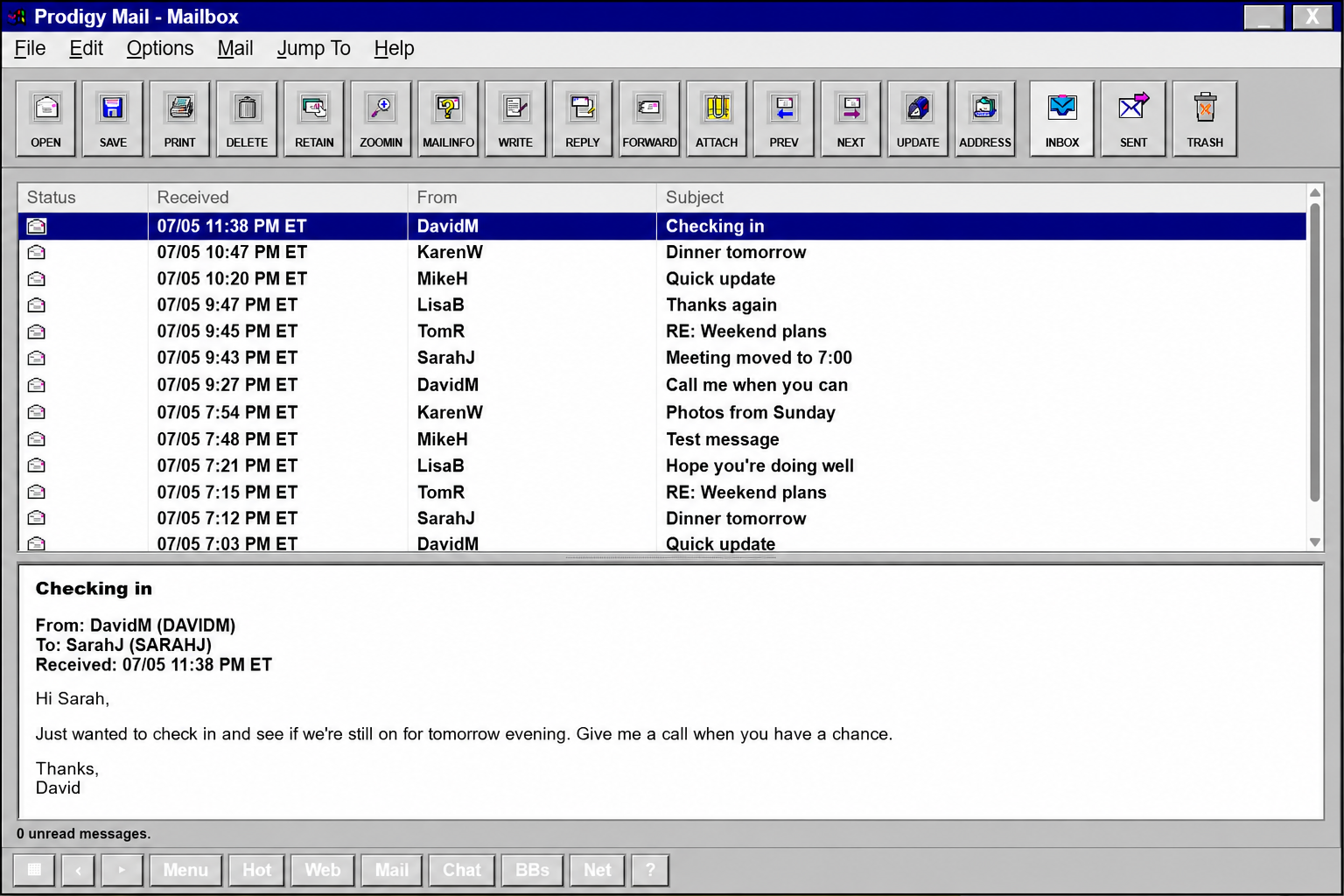Open the Jump To menu

coord(313,48)
